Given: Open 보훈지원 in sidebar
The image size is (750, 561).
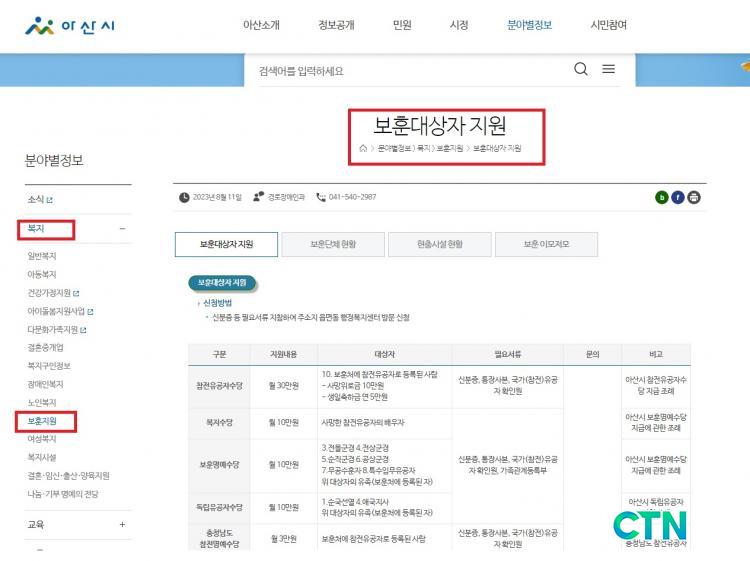Looking at the screenshot, I should pos(43,420).
